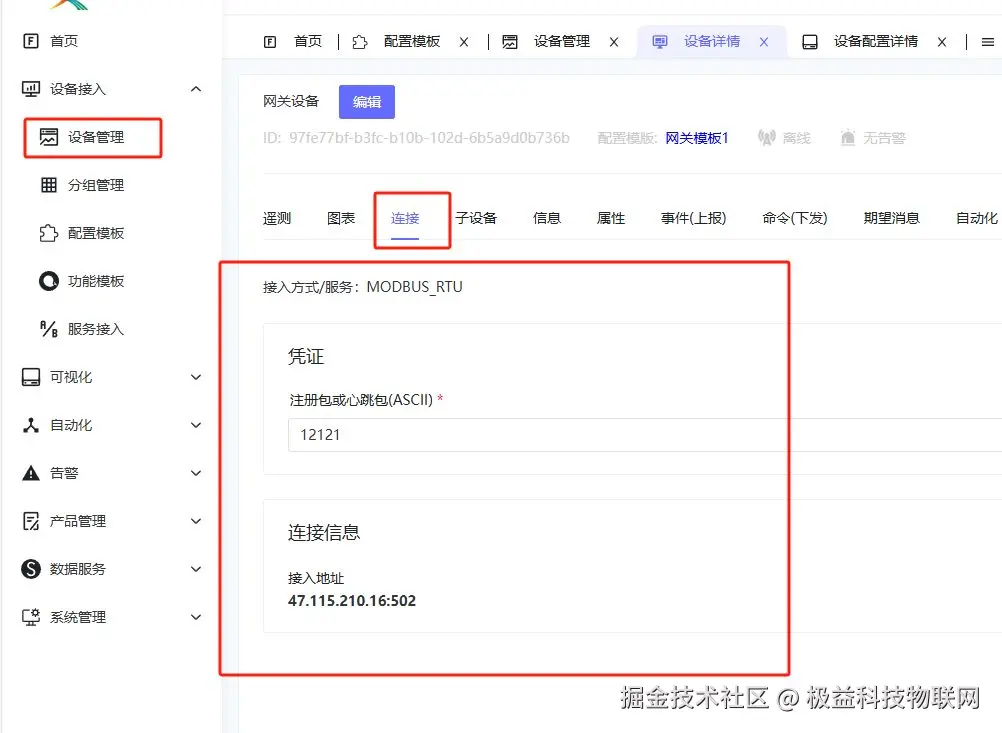This screenshot has height=733, width=1002.
Task: Click the 设备管理 icon in sidebar
Action: tap(49, 137)
